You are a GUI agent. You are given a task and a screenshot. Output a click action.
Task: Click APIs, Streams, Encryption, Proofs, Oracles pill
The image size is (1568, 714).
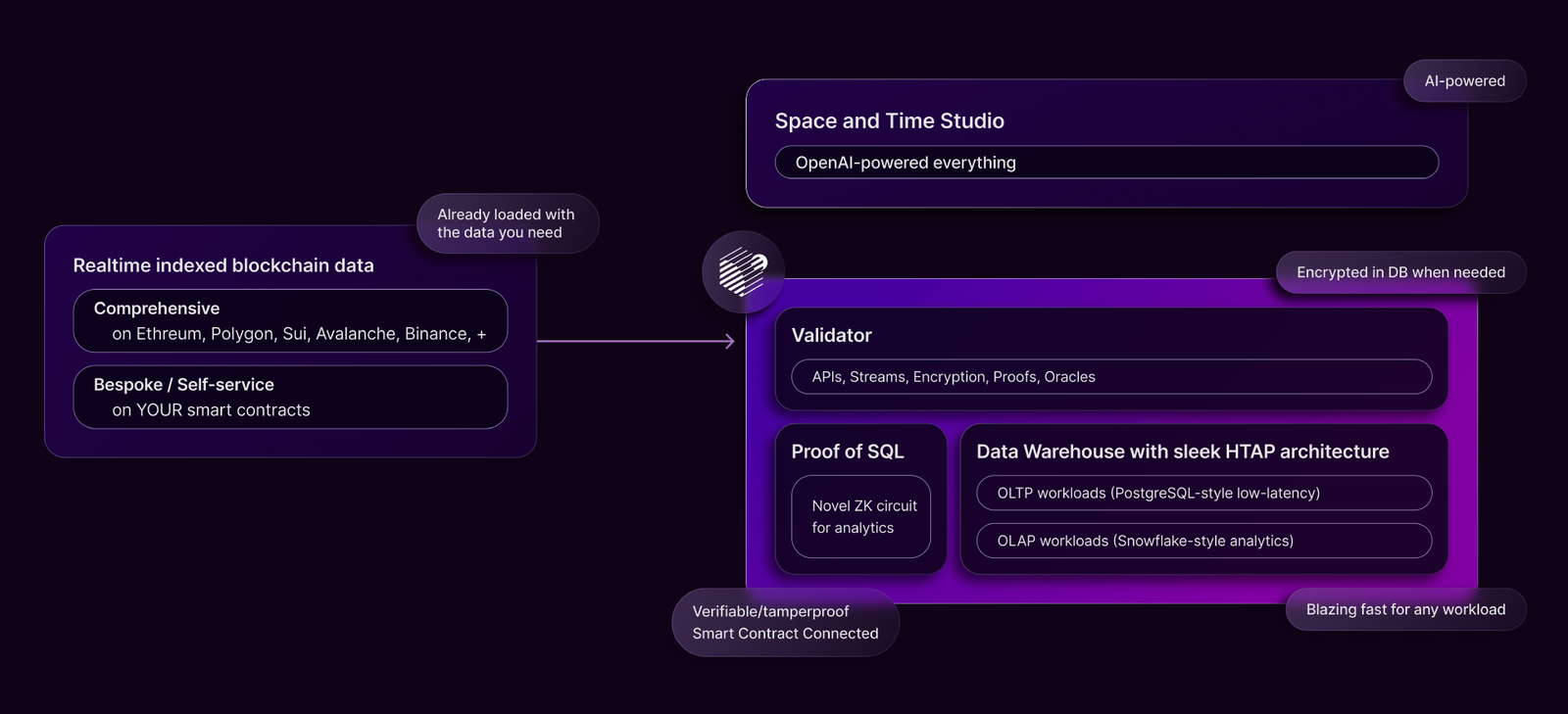[x=1110, y=377]
